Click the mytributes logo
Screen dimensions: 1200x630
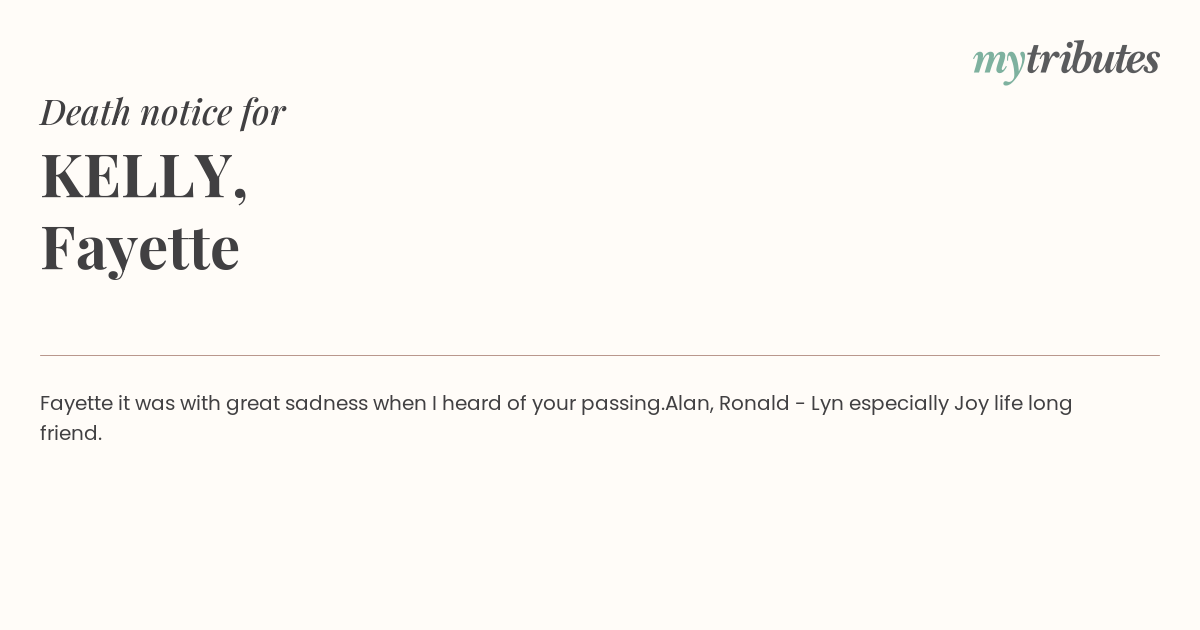pyautogui.click(x=1066, y=60)
